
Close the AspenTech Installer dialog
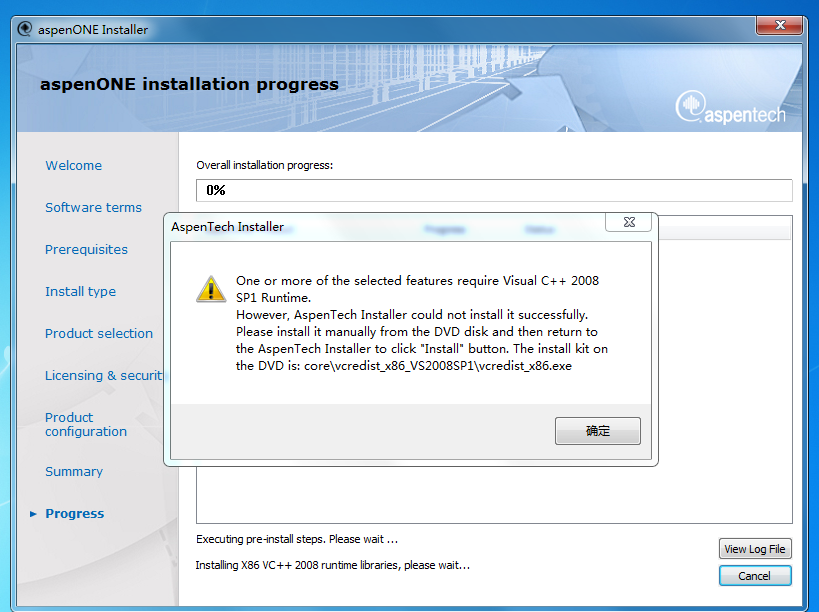pos(628,222)
